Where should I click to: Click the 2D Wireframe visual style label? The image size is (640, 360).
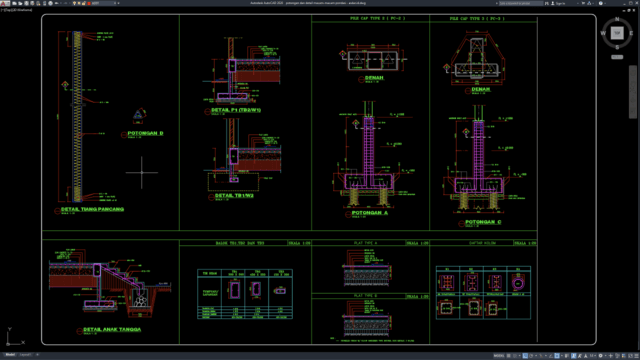(22, 10)
